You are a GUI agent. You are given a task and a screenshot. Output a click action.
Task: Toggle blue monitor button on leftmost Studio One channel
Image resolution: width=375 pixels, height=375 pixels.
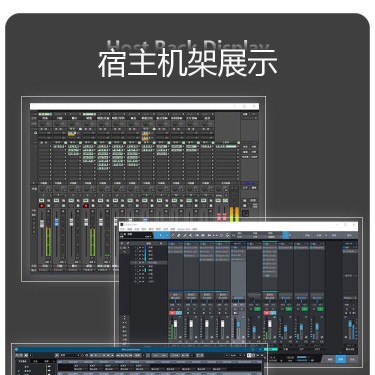(179, 313)
